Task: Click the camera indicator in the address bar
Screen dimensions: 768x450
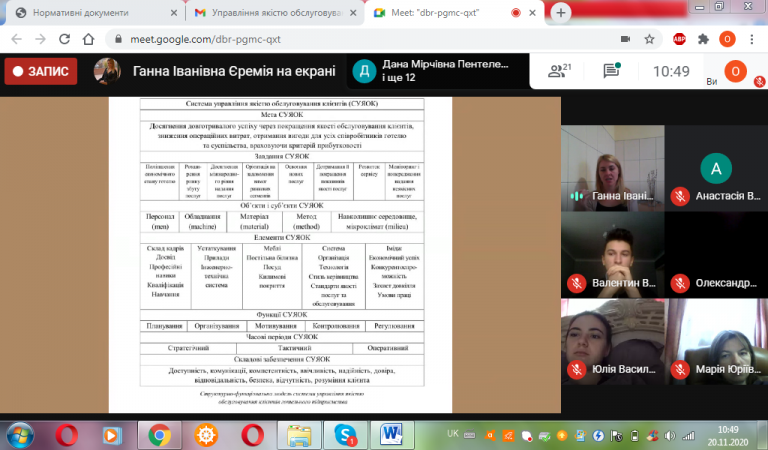Action: [625, 39]
